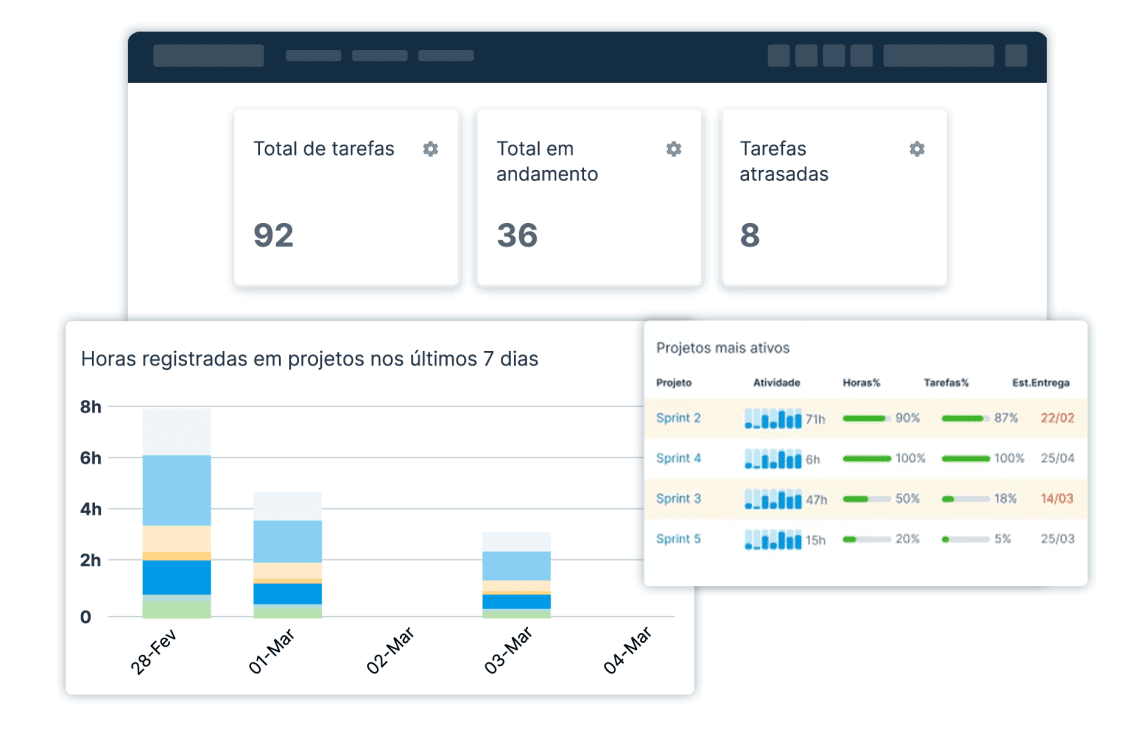This screenshot has height=744, width=1140.
Task: Click Sprint 2 hours progress bar at 90%
Action: [866, 418]
